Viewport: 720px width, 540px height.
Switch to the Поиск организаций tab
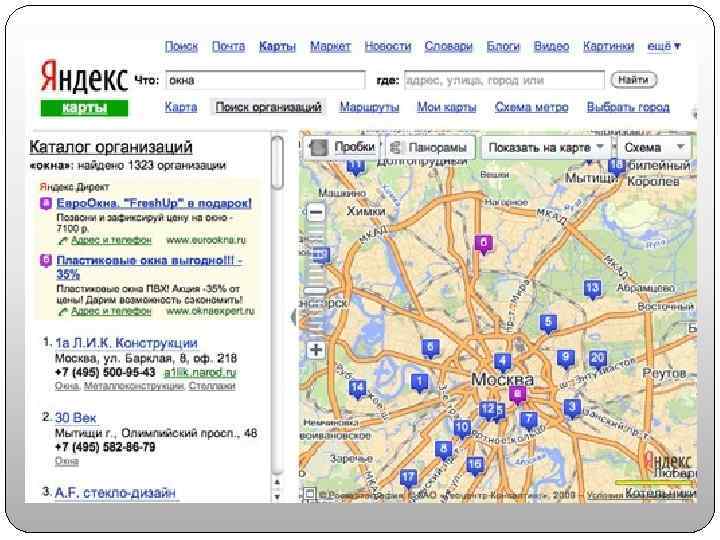click(x=268, y=107)
